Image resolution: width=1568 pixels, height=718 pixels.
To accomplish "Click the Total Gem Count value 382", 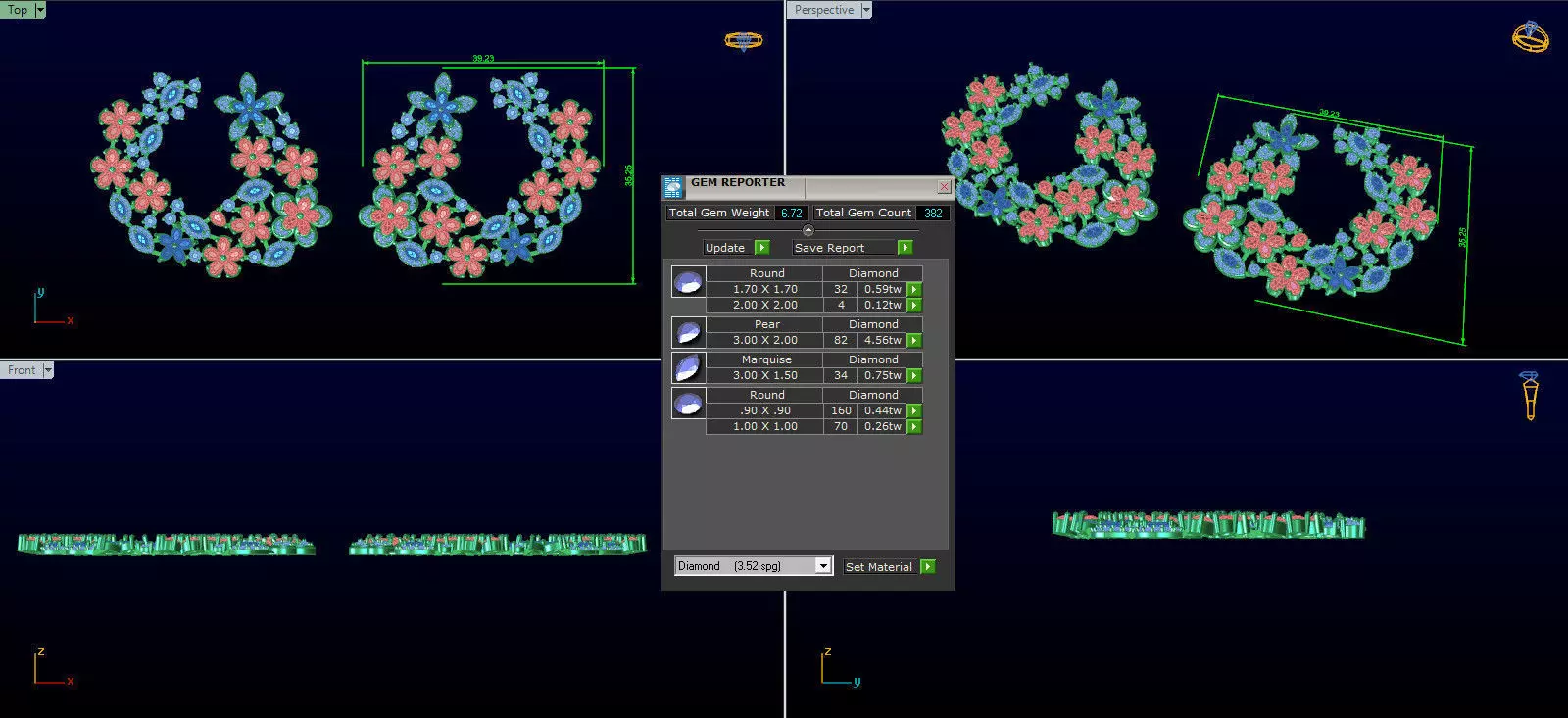I will click(933, 213).
